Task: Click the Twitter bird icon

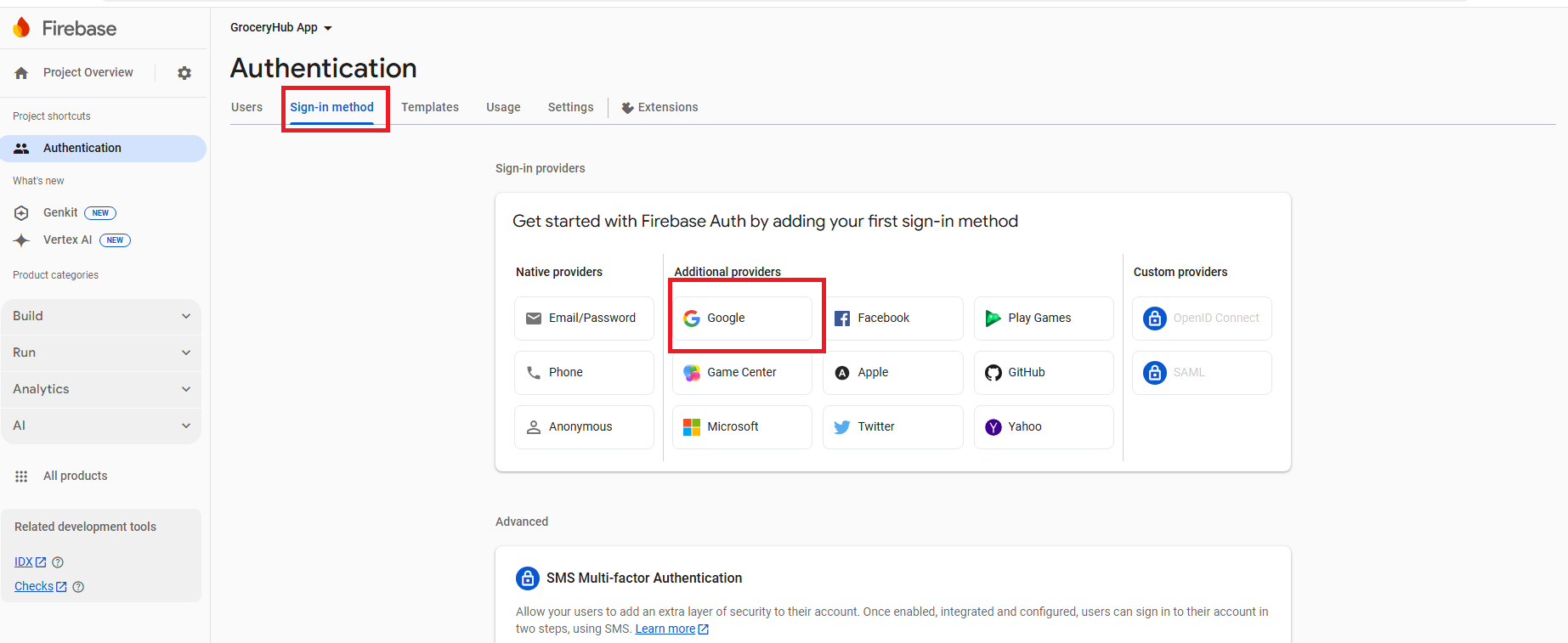Action: tap(842, 427)
